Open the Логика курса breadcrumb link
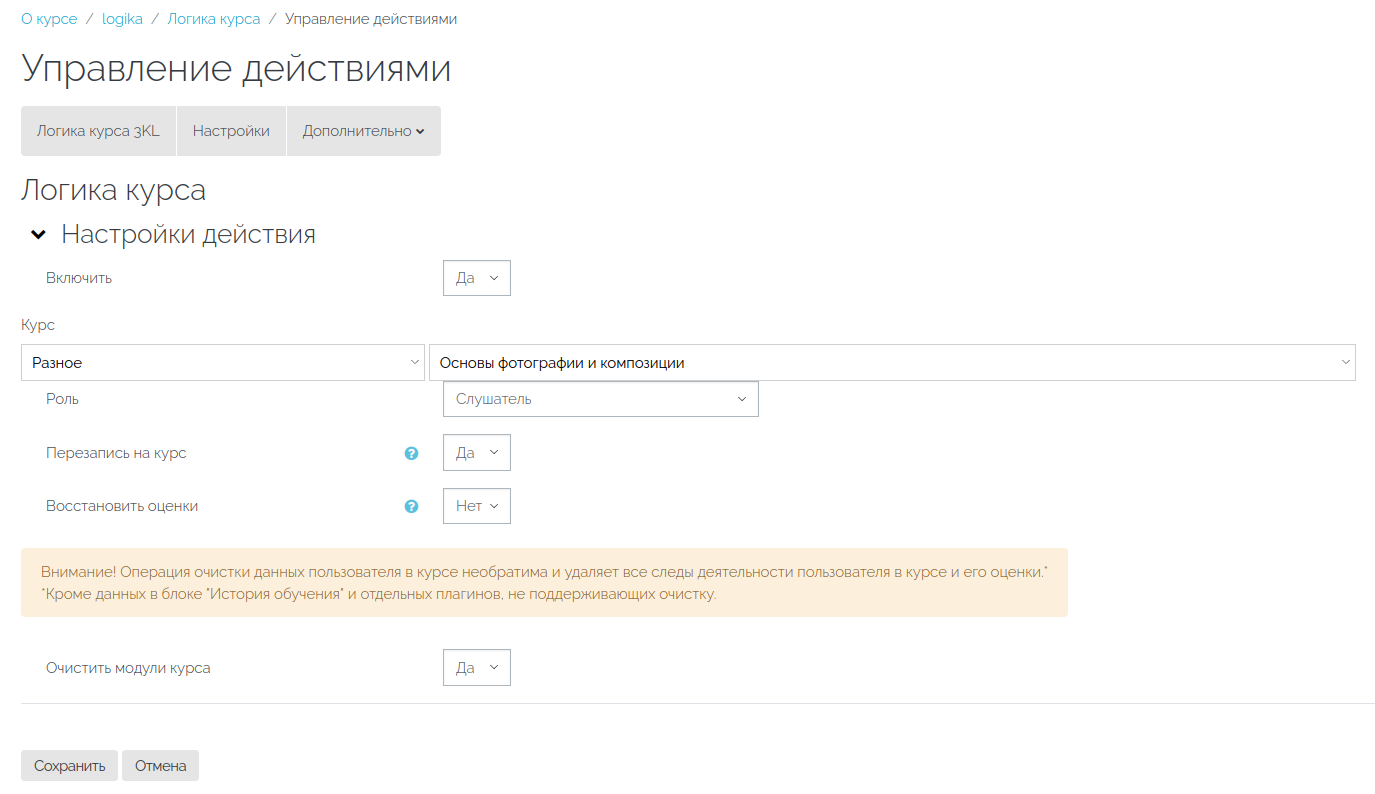Image resolution: width=1375 pixels, height=794 pixels. click(214, 19)
